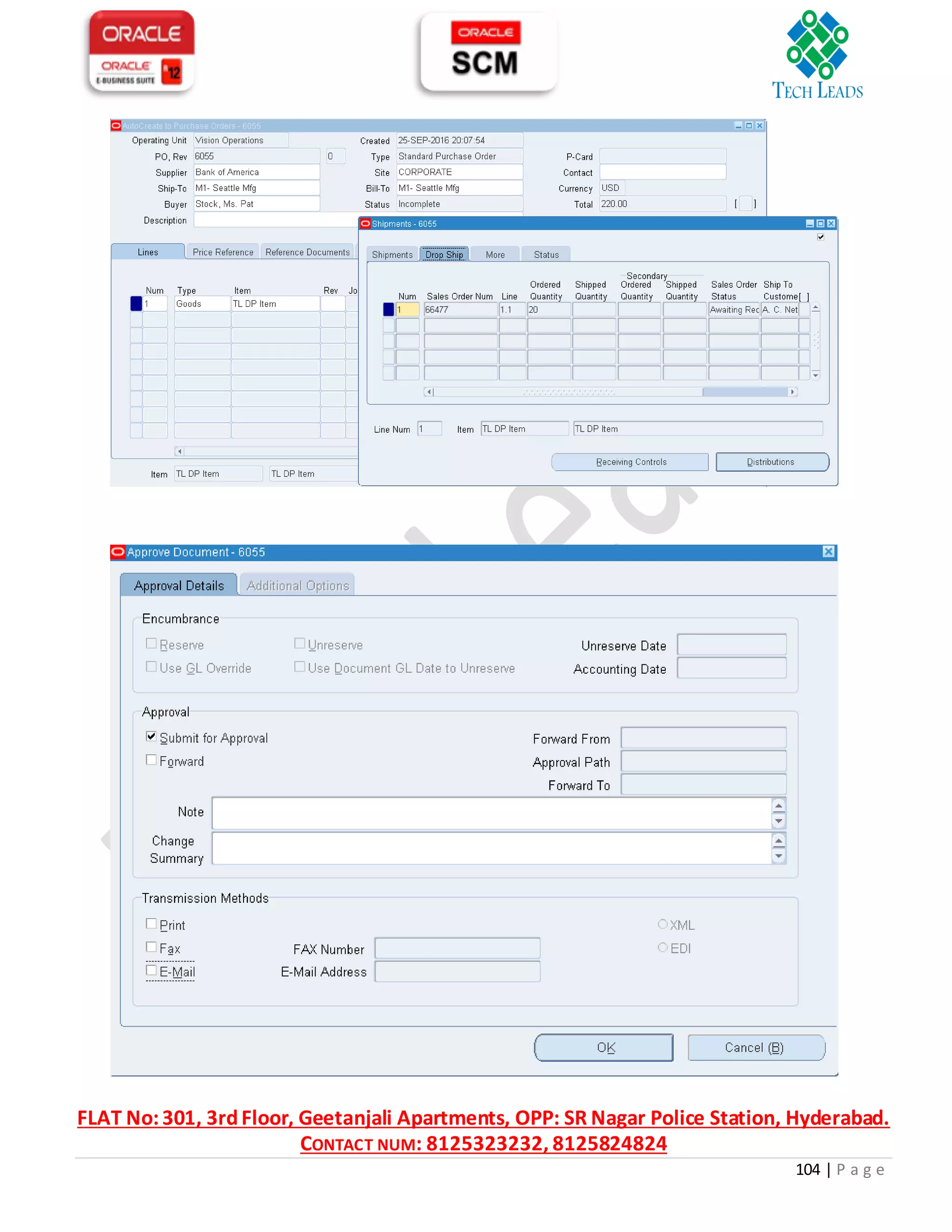Viewport: 952px width, 1232px height.
Task: Maximize the Shipments 6055 window
Action: [x=820, y=224]
